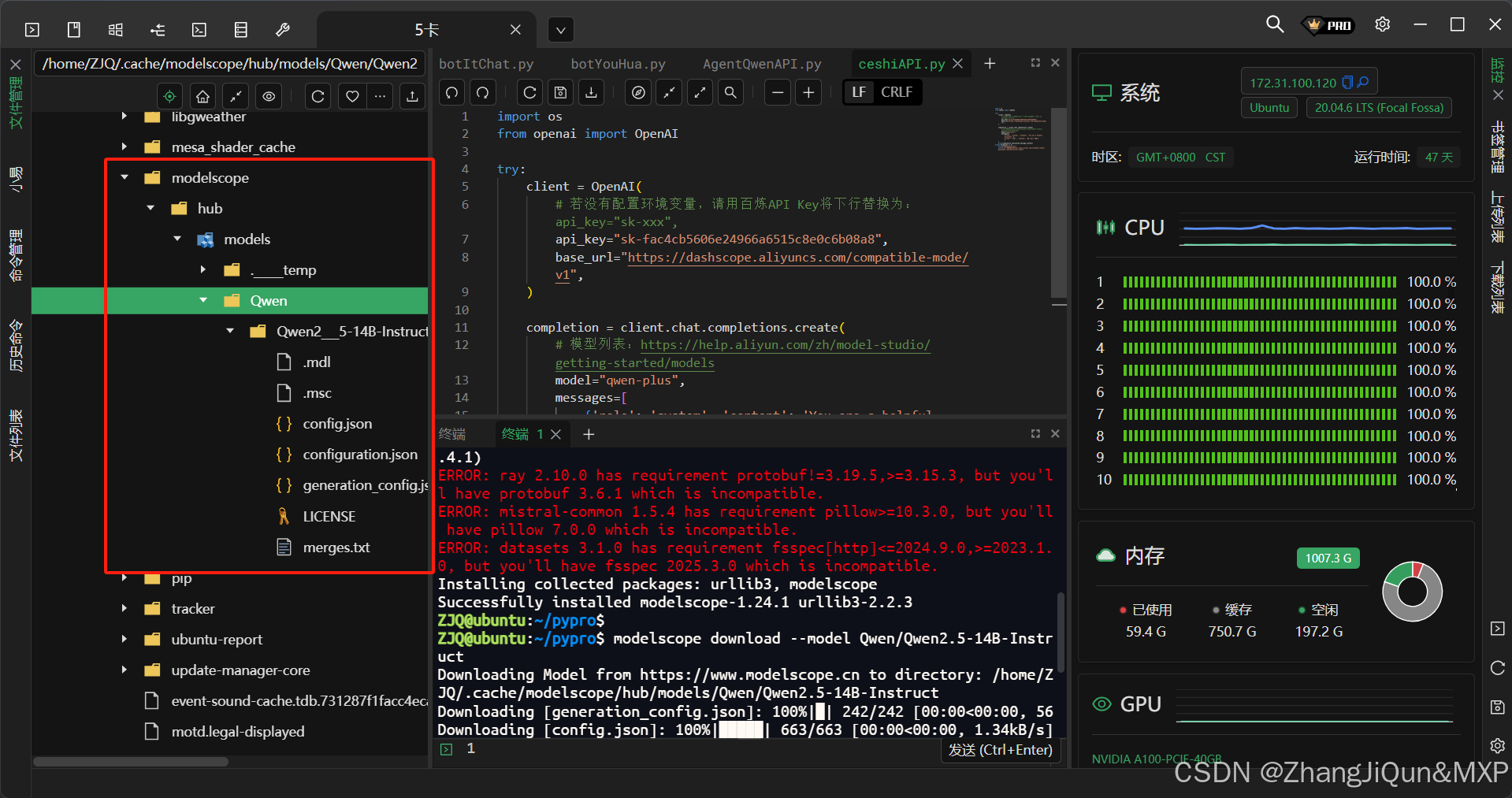1512x798 pixels.
Task: Collapse the models folder
Action: [x=177, y=239]
